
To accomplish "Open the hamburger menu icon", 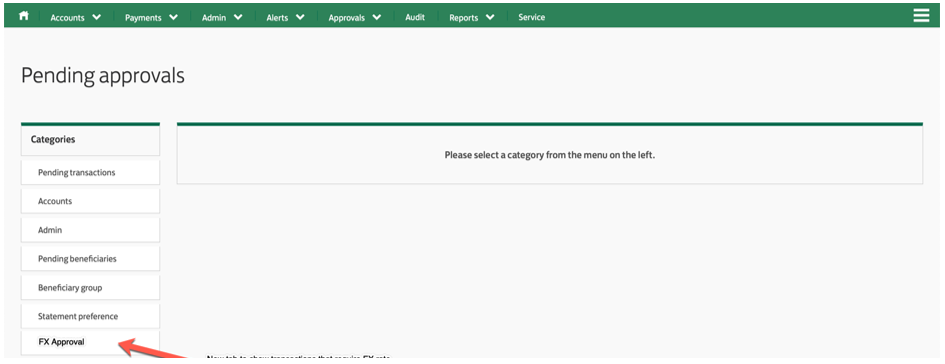I will (921, 16).
